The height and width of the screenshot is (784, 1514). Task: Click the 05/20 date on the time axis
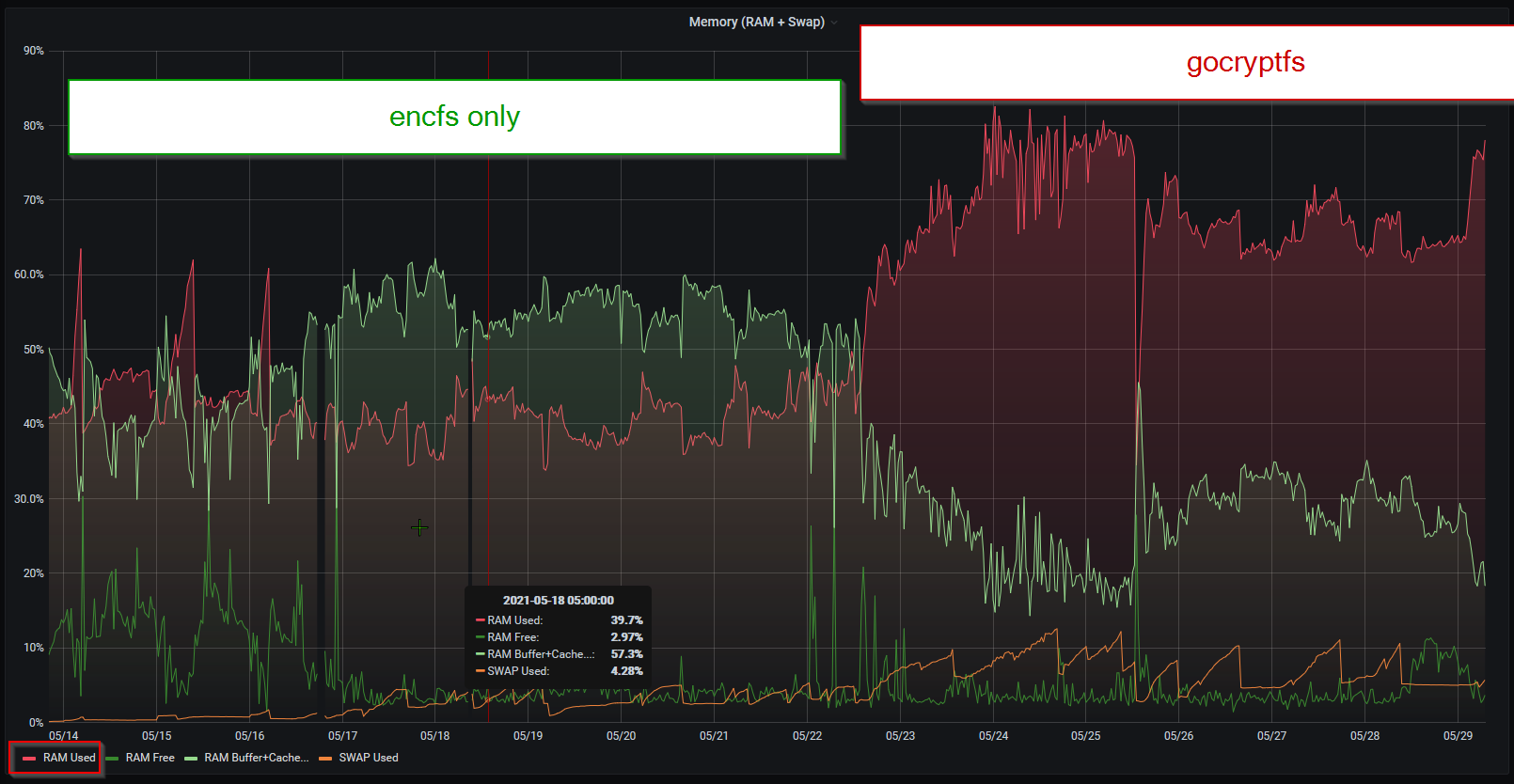622,736
